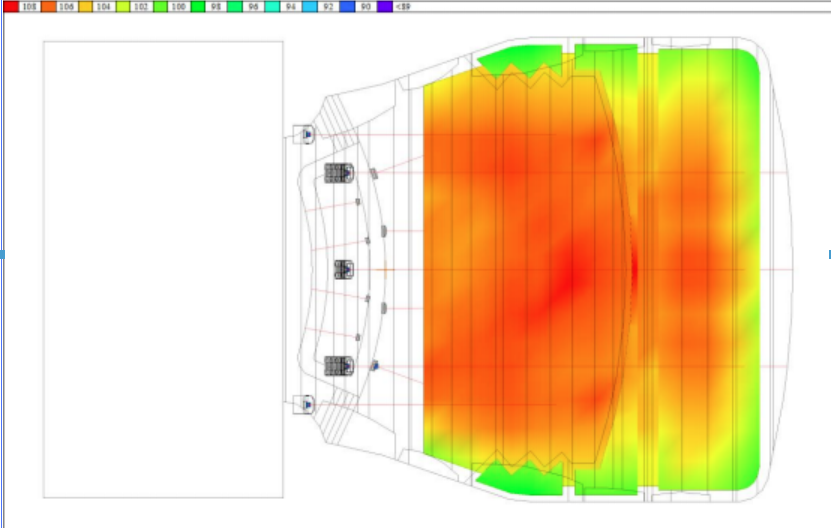Select the orange crosshair reference point

386,269
